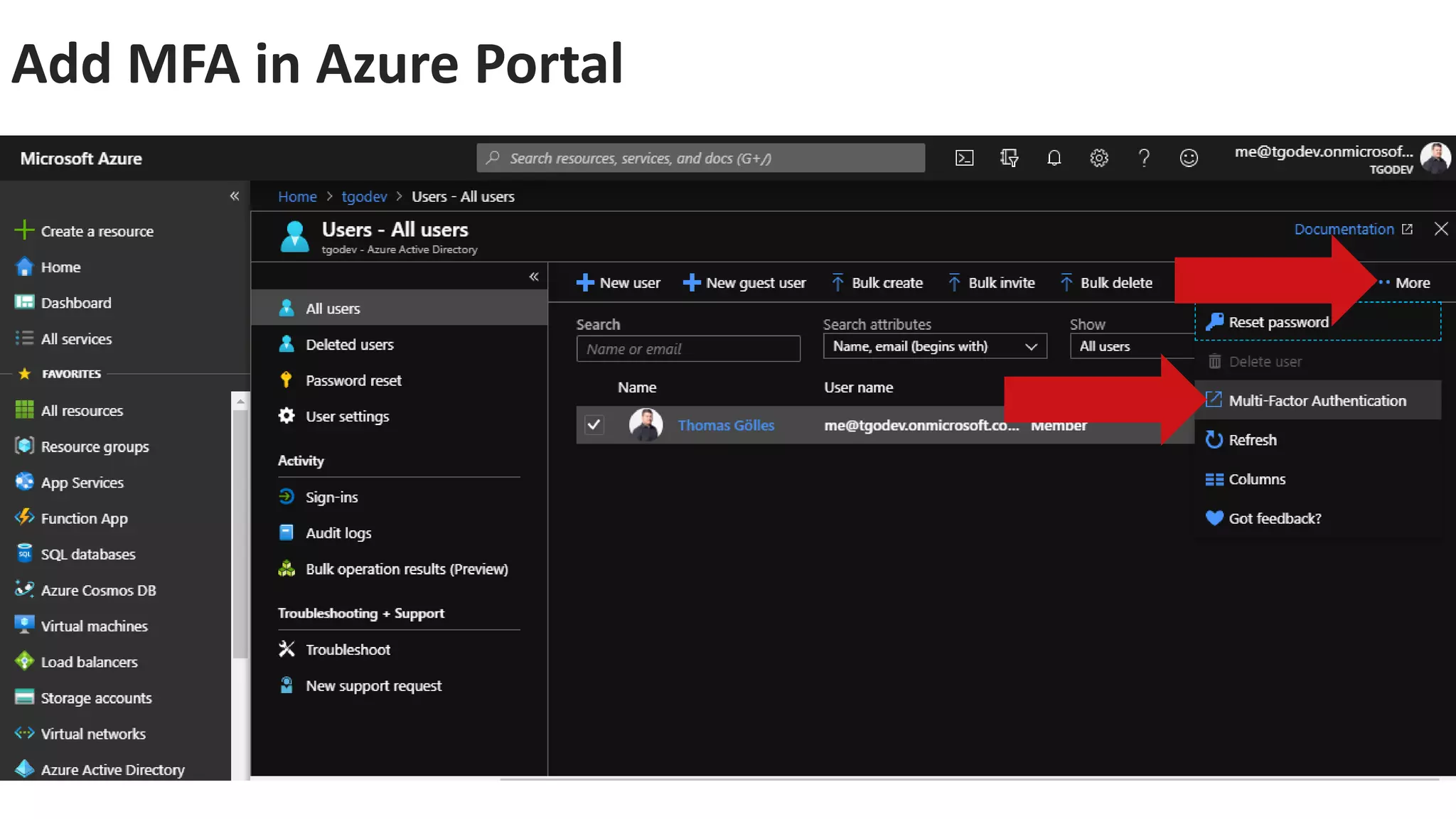Click the Azure Cosmos DB icon

click(x=24, y=589)
